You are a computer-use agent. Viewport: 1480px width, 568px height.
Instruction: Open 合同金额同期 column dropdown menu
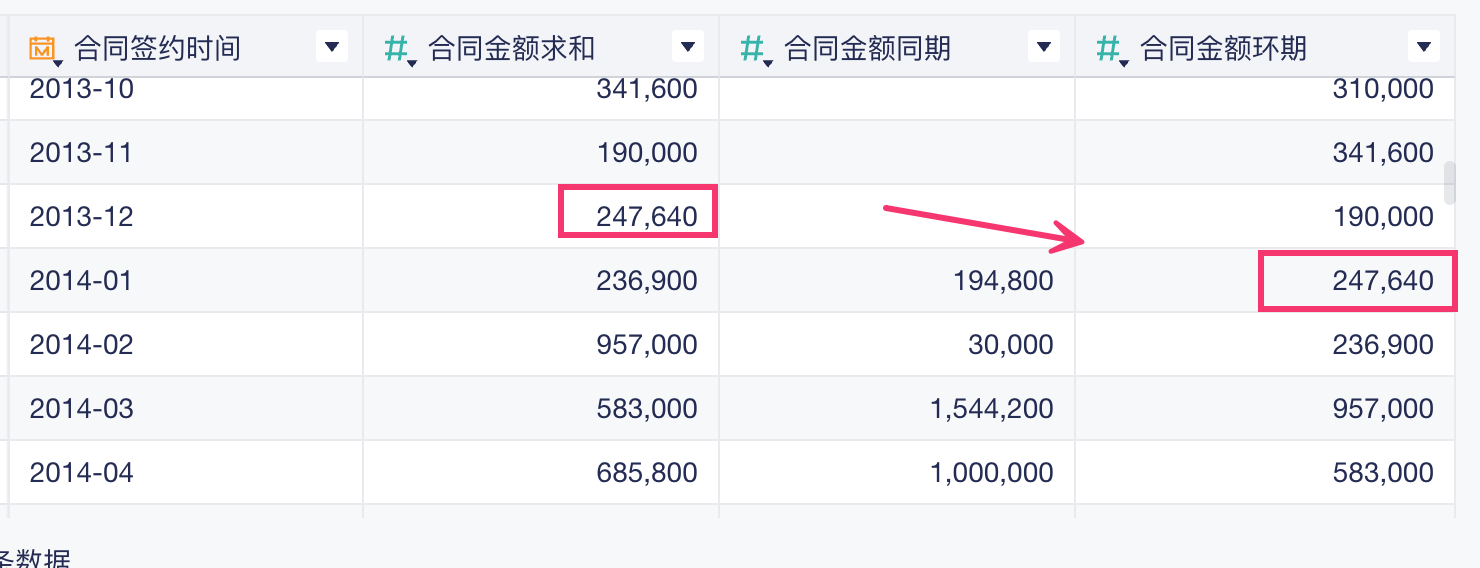coord(1043,46)
